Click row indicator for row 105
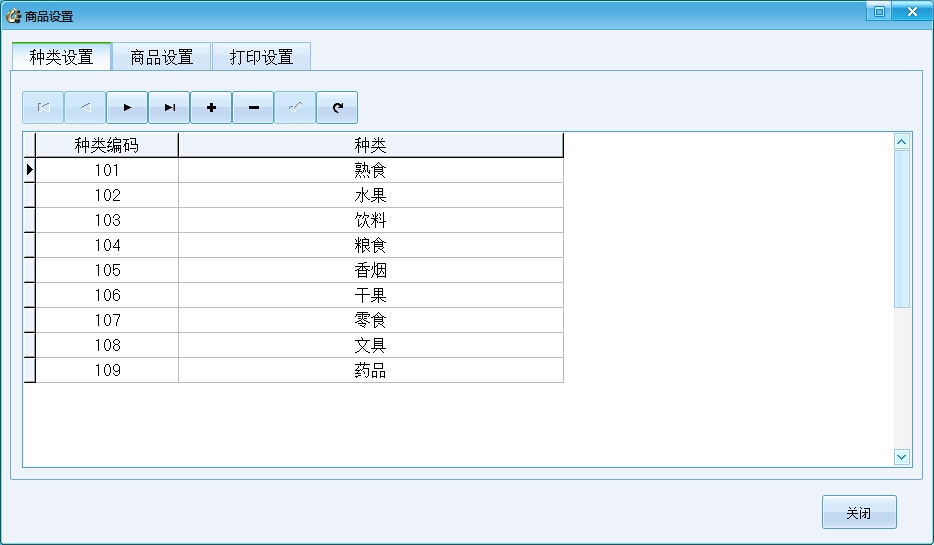The image size is (934, 545). [29, 270]
